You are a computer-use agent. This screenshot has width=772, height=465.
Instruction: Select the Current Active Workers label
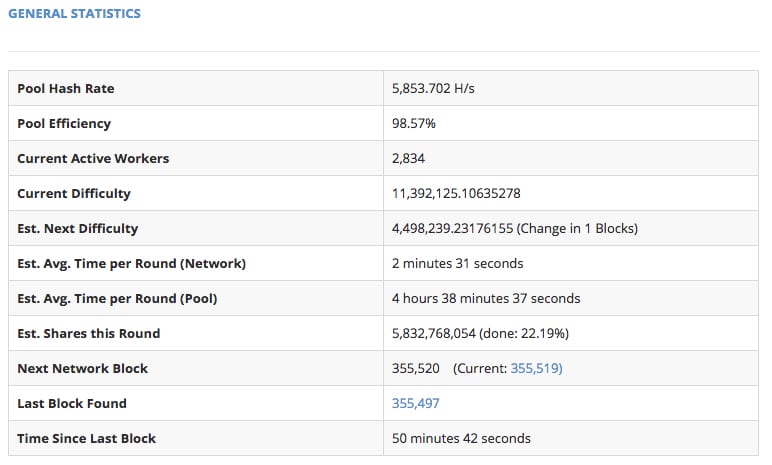93,159
